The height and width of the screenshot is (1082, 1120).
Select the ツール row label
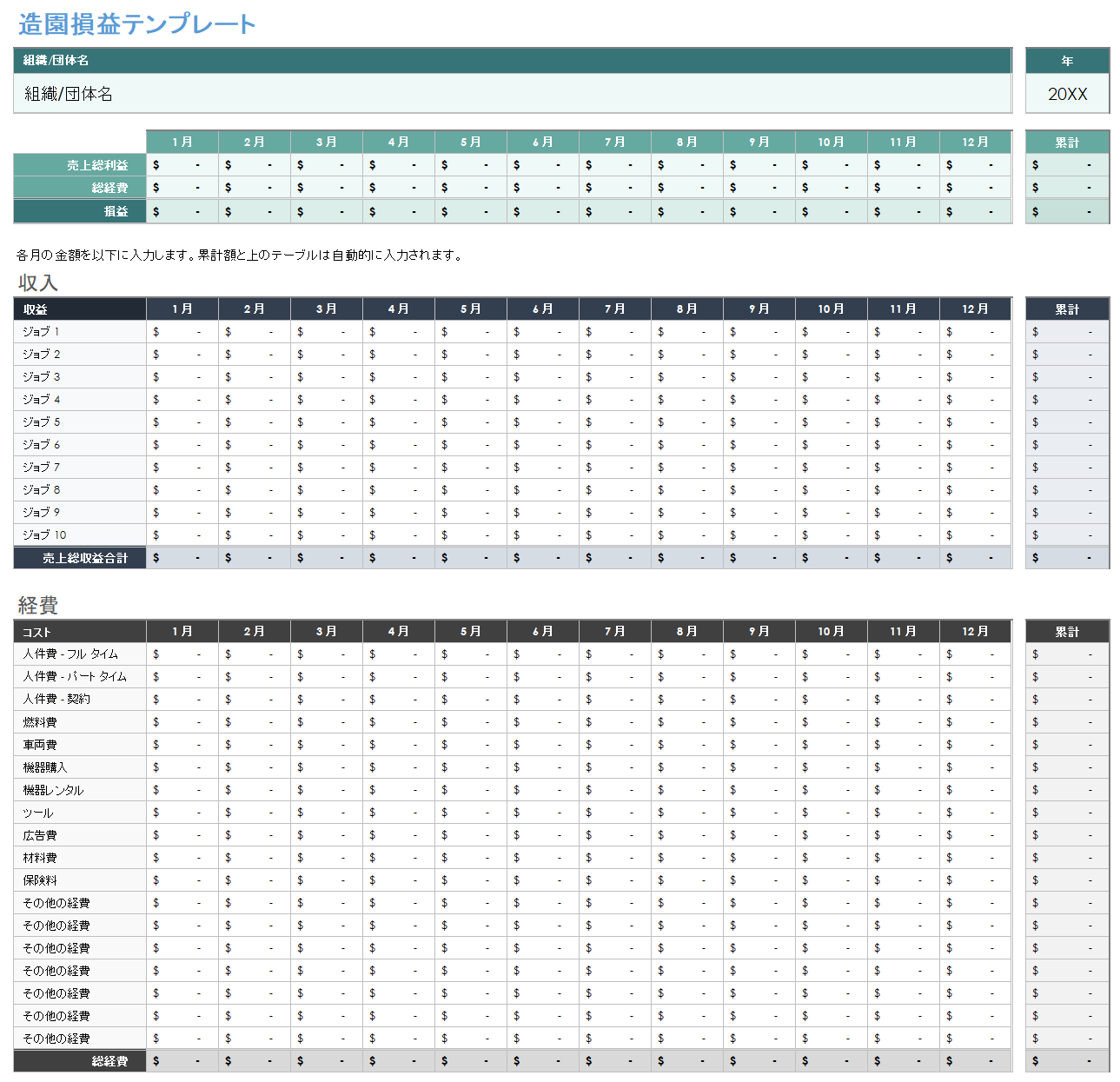click(80, 813)
